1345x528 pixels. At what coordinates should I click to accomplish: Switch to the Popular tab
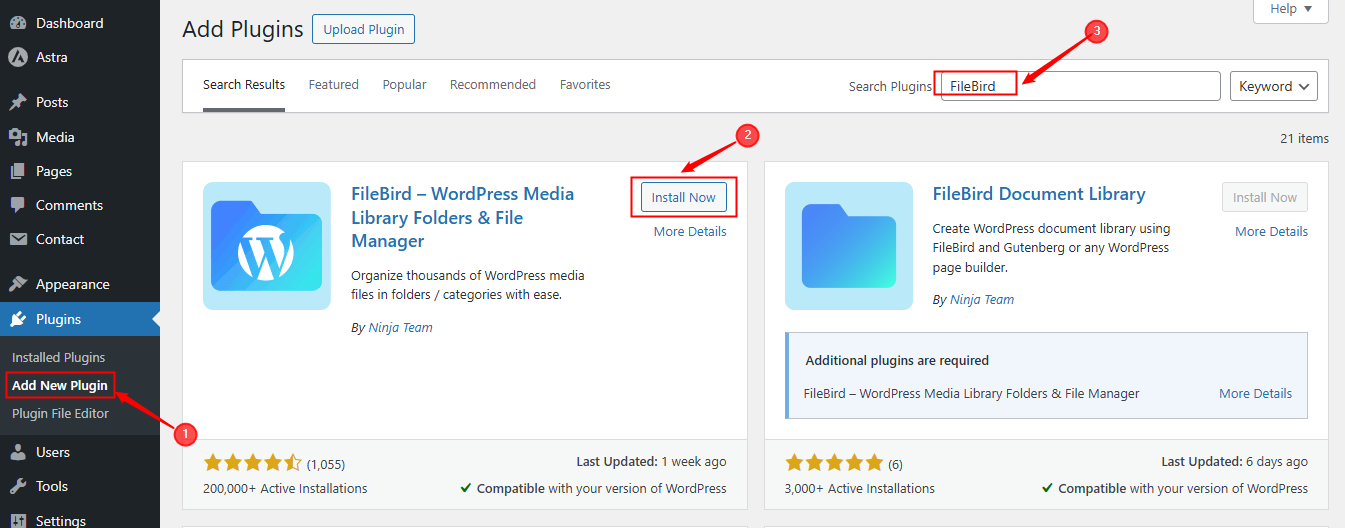(404, 85)
